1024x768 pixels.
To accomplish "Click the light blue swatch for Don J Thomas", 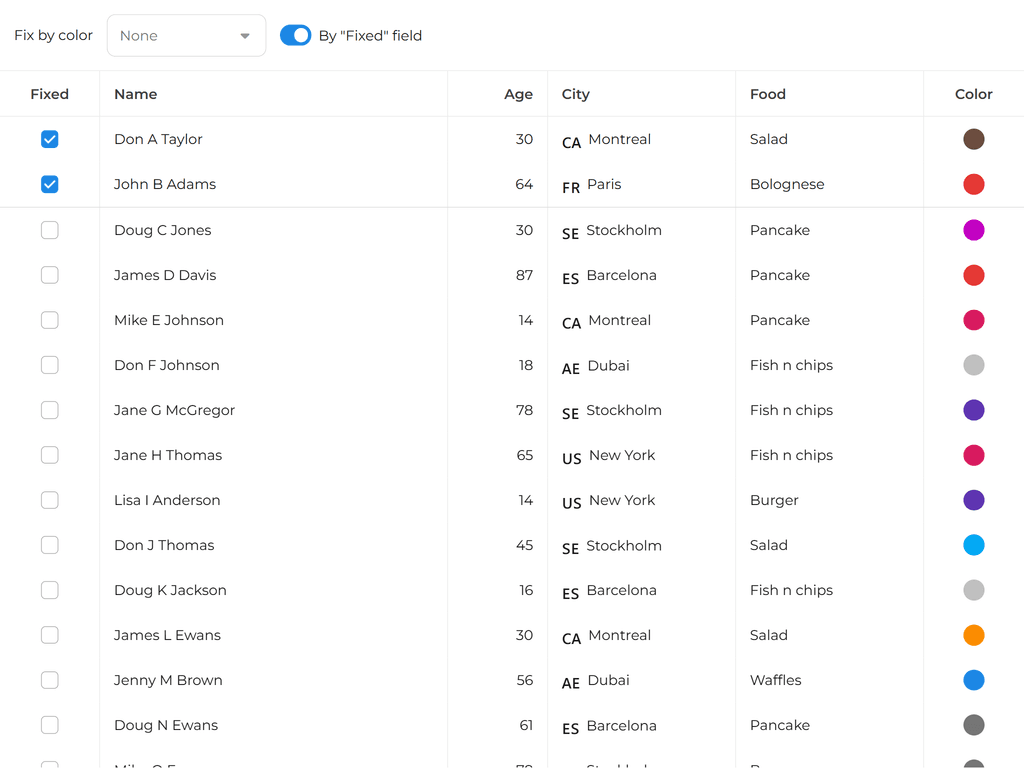I will (x=974, y=545).
